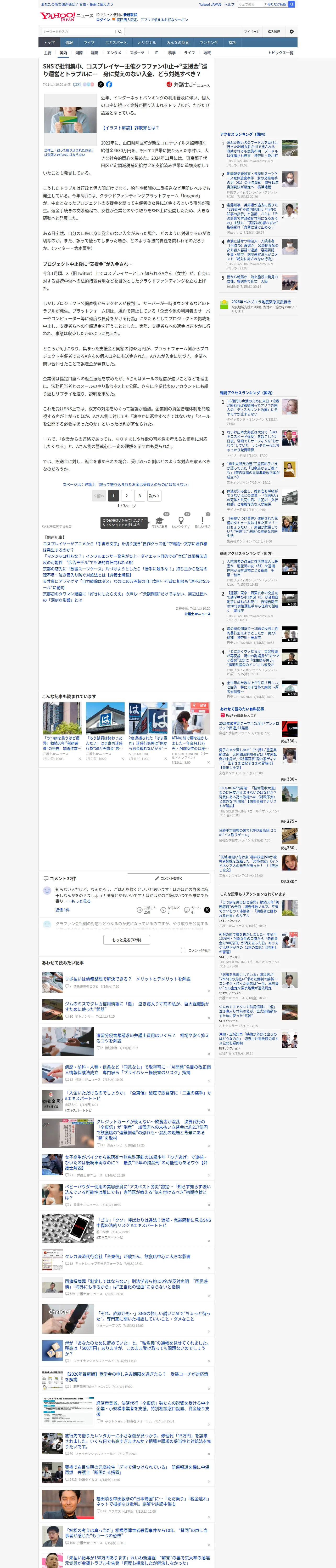The width and height of the screenshot is (336, 1568).
Task: Open 購入履歴 link
Action: 274,32
